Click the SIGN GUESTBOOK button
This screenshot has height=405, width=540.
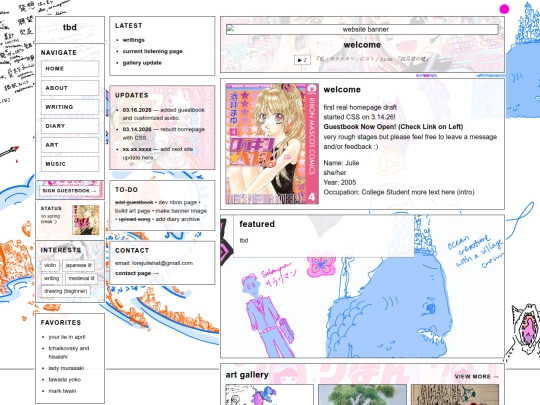pos(70,190)
